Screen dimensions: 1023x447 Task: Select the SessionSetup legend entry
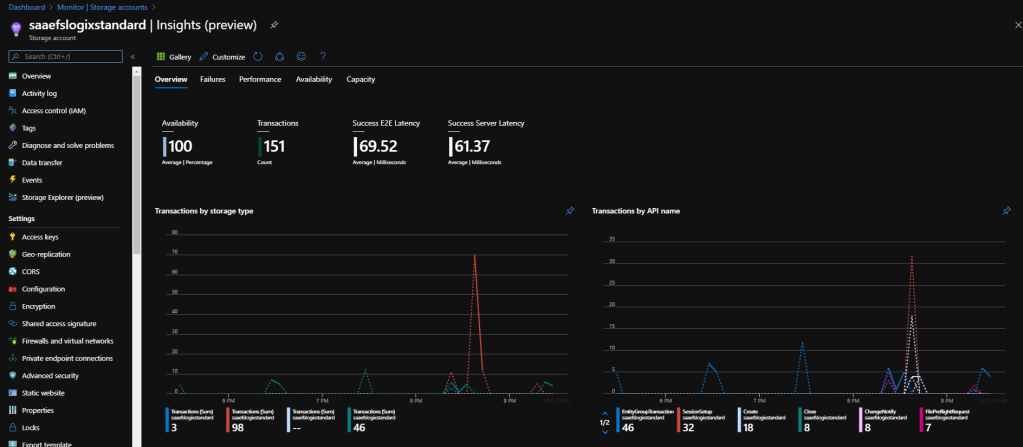click(x=703, y=420)
